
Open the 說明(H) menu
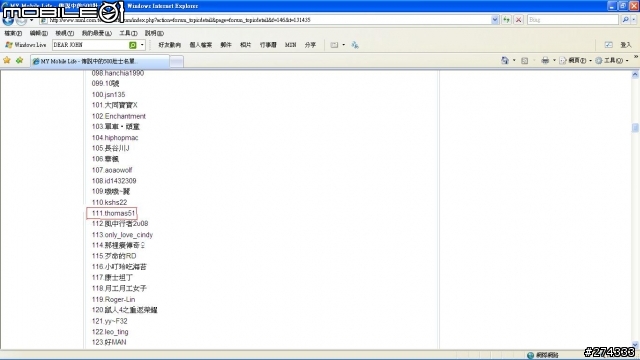click(154, 33)
